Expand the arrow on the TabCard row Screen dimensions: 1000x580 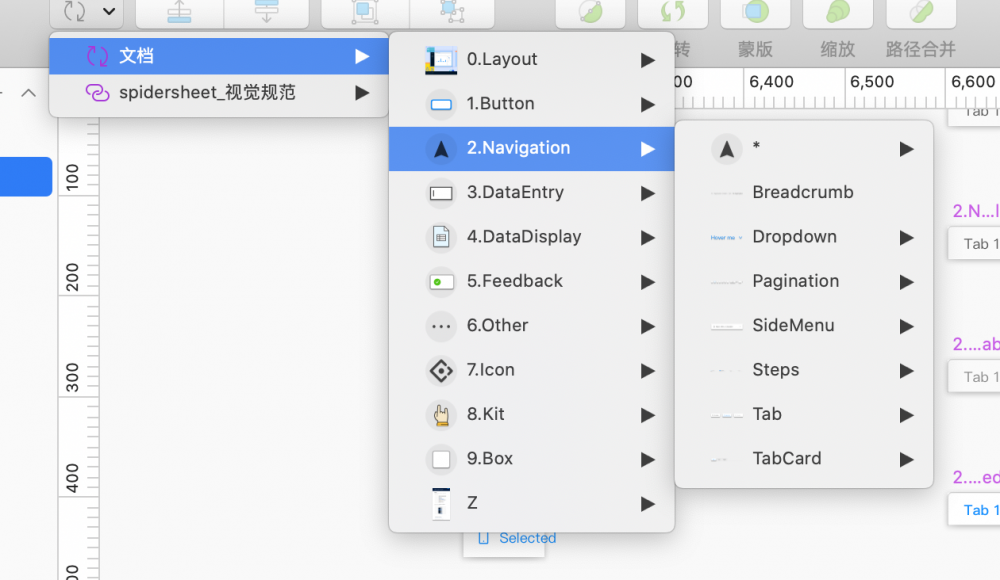pyautogui.click(x=906, y=459)
